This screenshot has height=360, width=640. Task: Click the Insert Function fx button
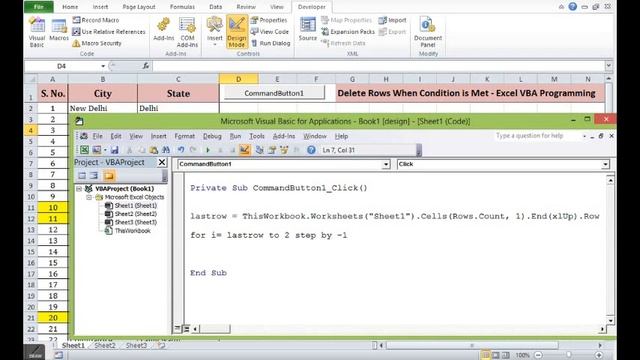click(x=146, y=66)
